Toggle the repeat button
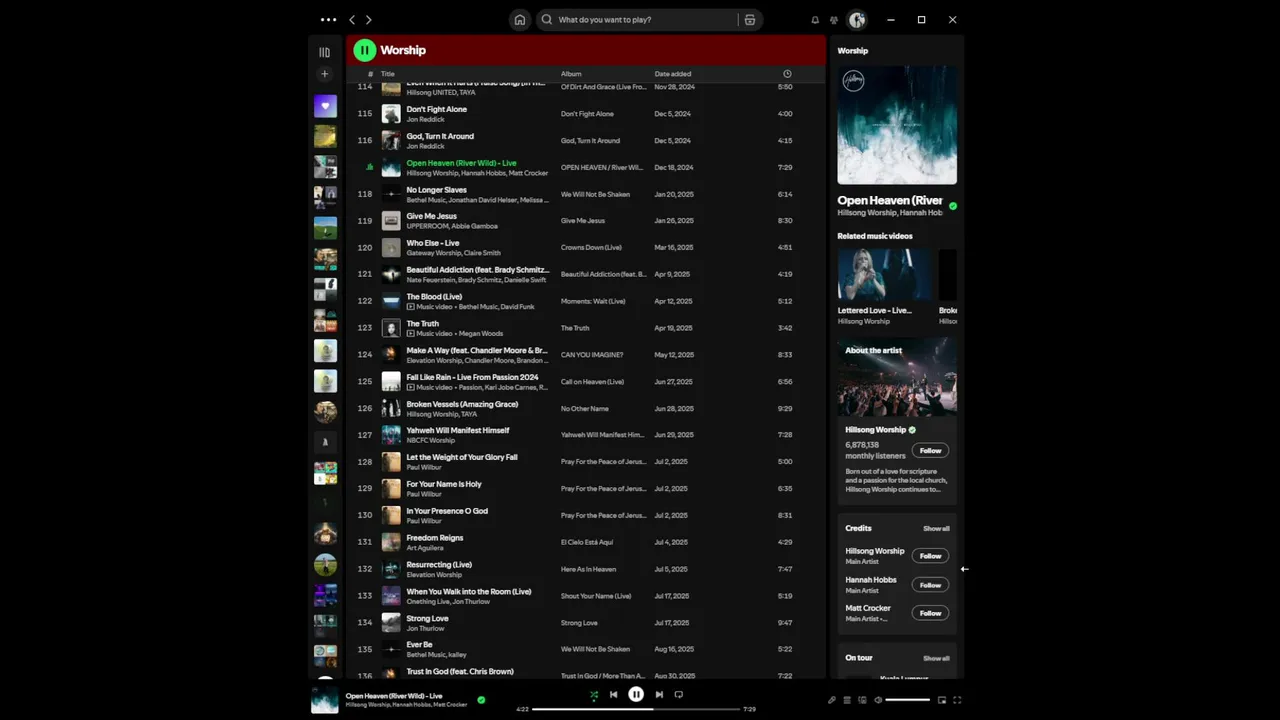Image resolution: width=1280 pixels, height=720 pixels. [678, 694]
